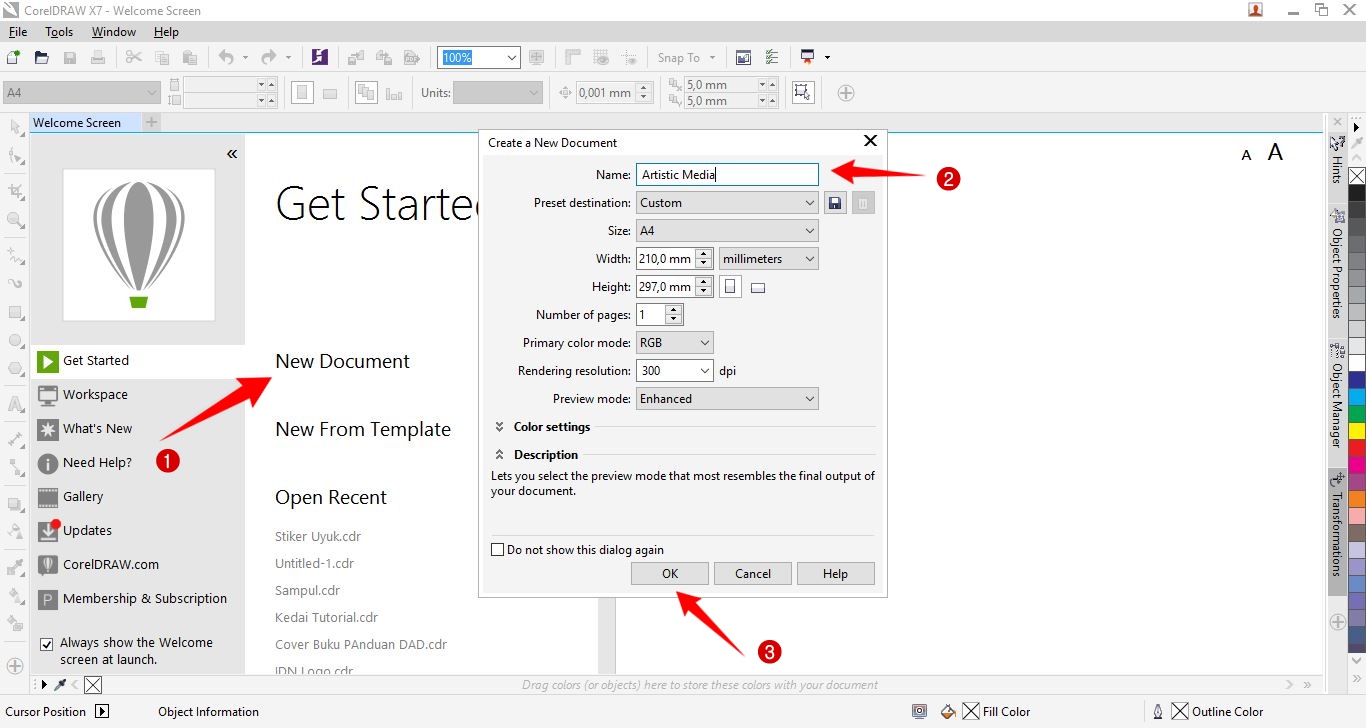Expand the Color settings section
This screenshot has height=728, width=1366.
click(499, 427)
